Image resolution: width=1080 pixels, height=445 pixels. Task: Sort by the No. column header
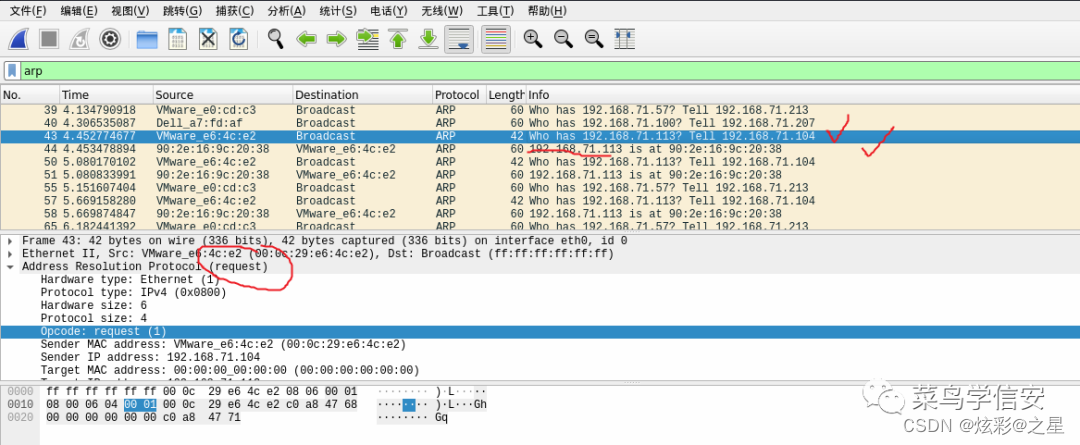[x=30, y=94]
